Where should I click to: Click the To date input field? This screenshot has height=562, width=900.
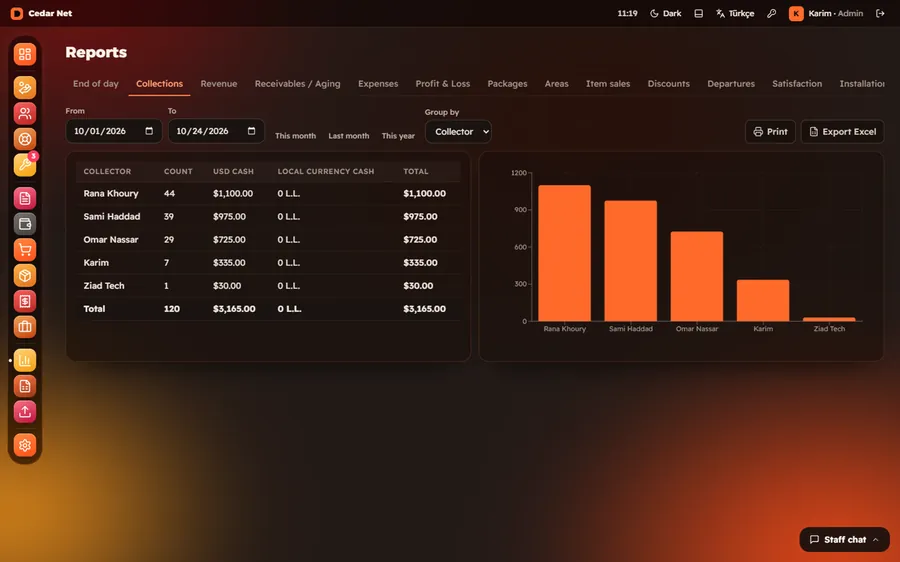tap(216, 131)
